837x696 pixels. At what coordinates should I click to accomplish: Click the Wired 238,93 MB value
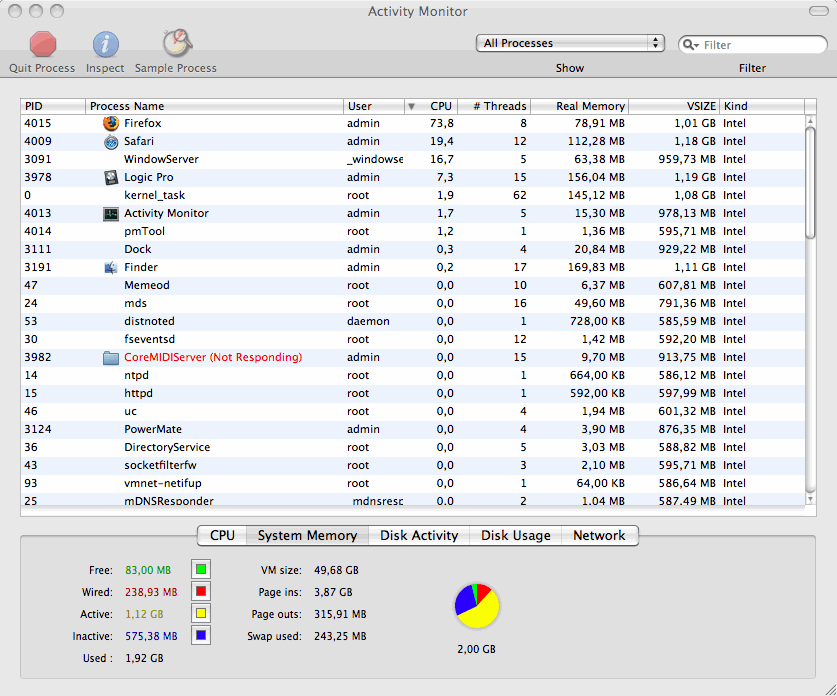pos(151,592)
